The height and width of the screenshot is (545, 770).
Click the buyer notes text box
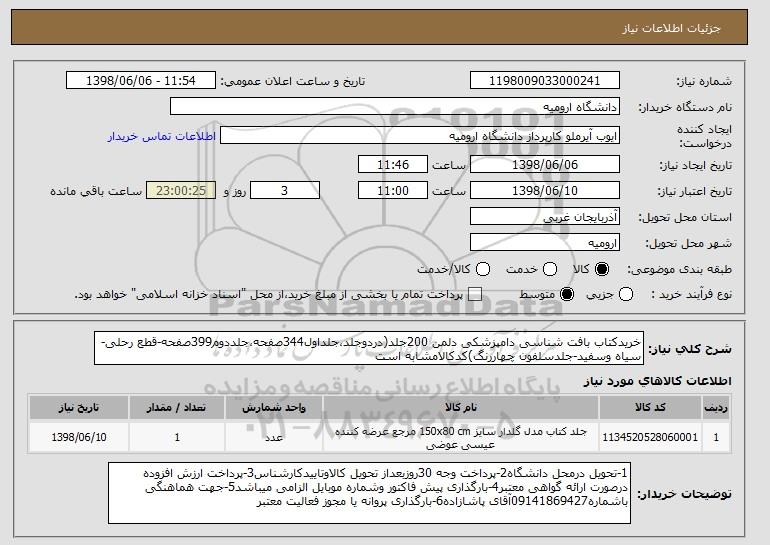tap(369, 492)
